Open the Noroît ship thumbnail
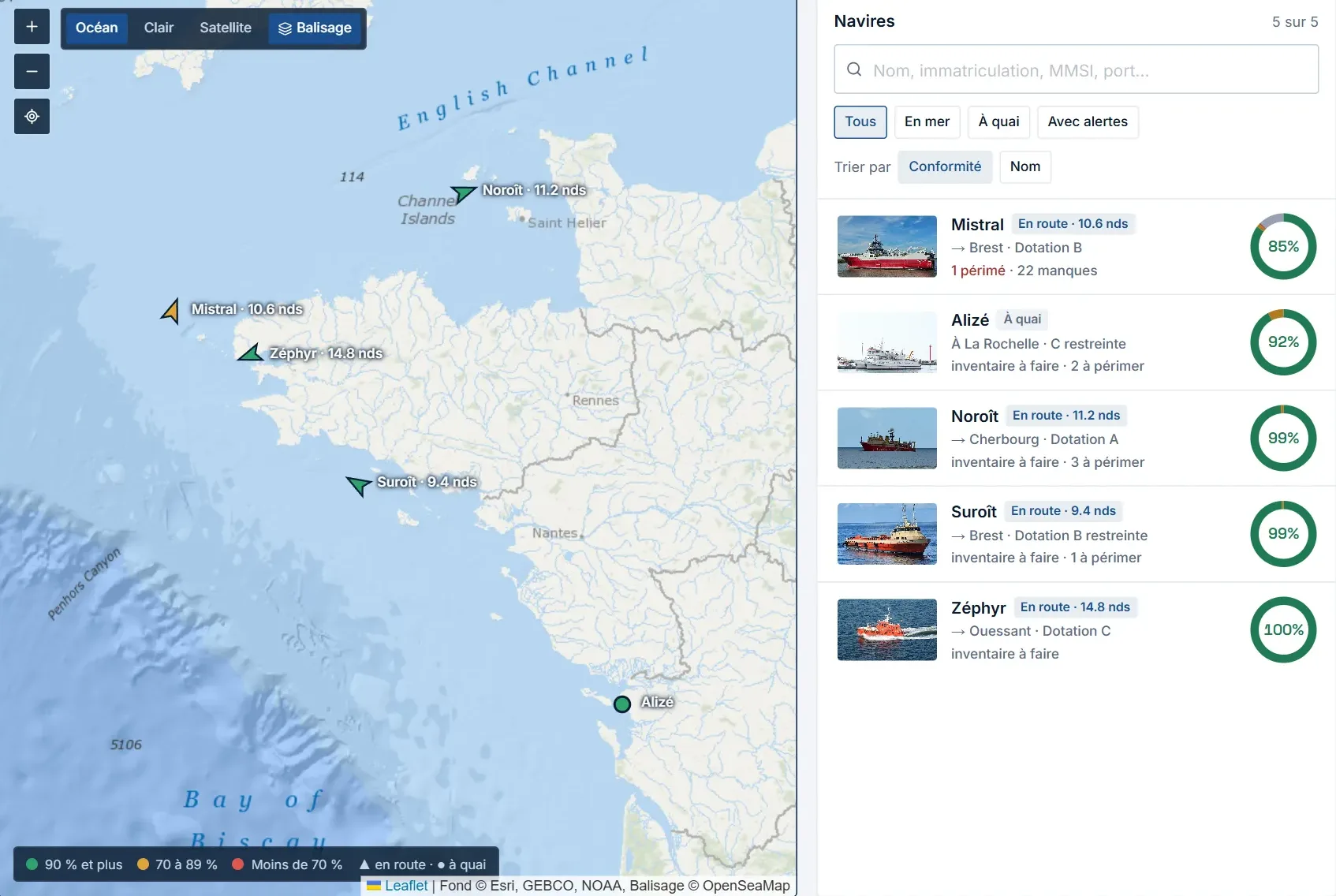1336x896 pixels. (887, 439)
